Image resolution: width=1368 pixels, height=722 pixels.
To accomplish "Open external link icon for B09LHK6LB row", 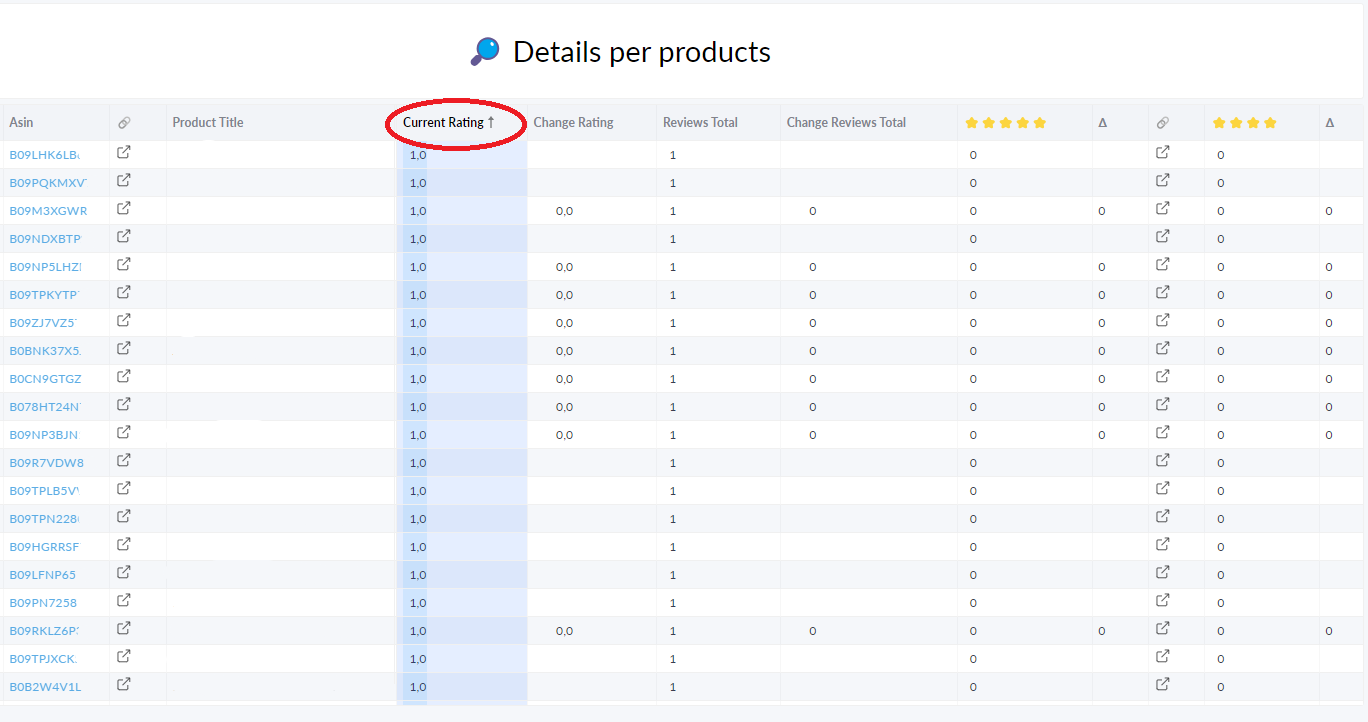I will coord(123,153).
